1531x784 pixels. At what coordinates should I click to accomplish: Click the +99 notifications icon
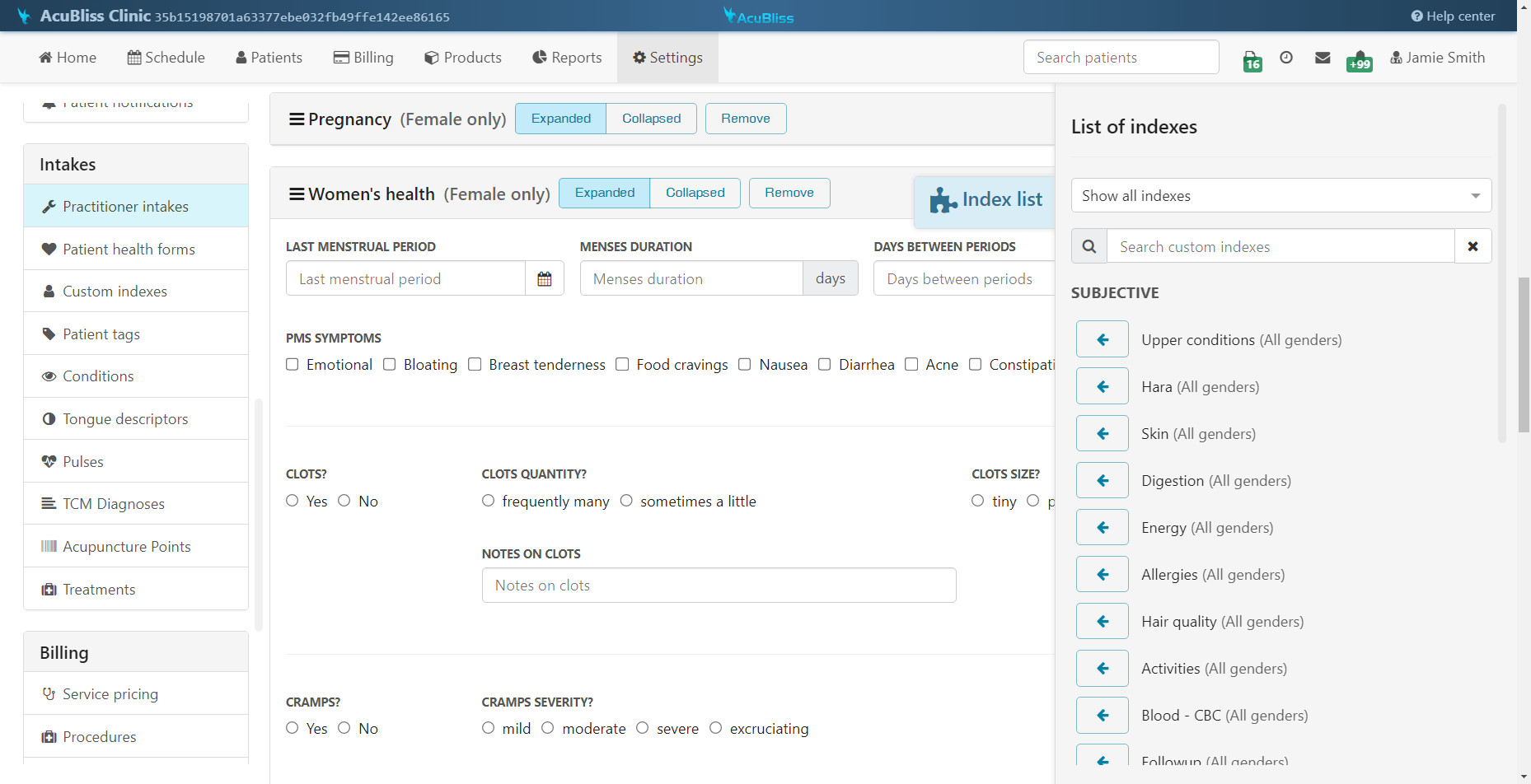pyautogui.click(x=1359, y=60)
